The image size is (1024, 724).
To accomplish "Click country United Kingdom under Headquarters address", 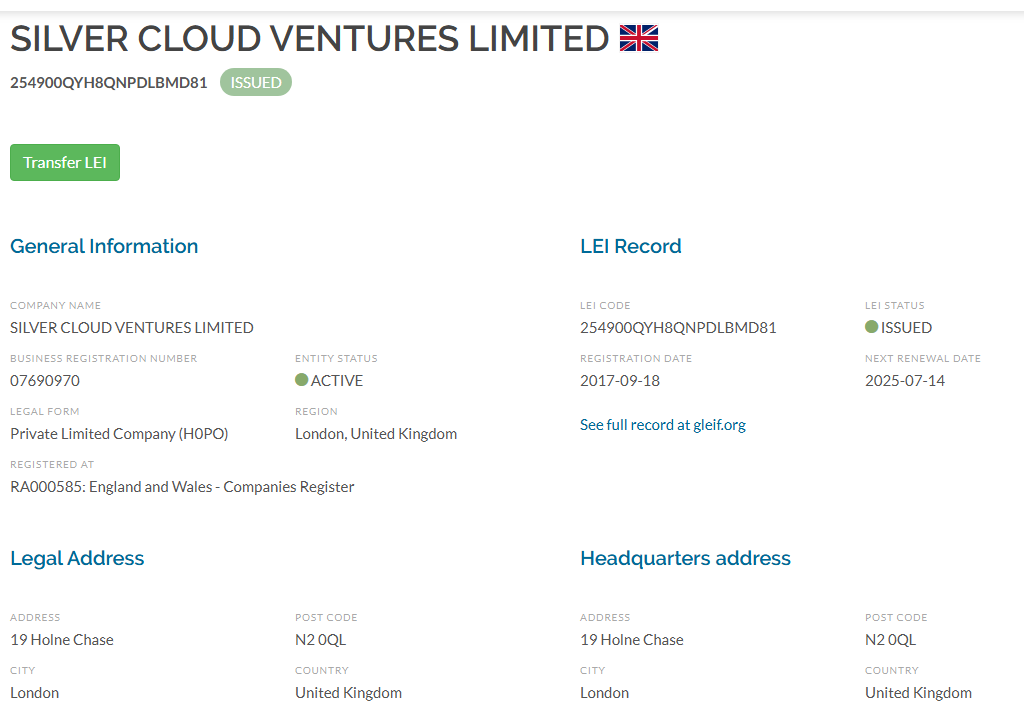I will point(918,693).
